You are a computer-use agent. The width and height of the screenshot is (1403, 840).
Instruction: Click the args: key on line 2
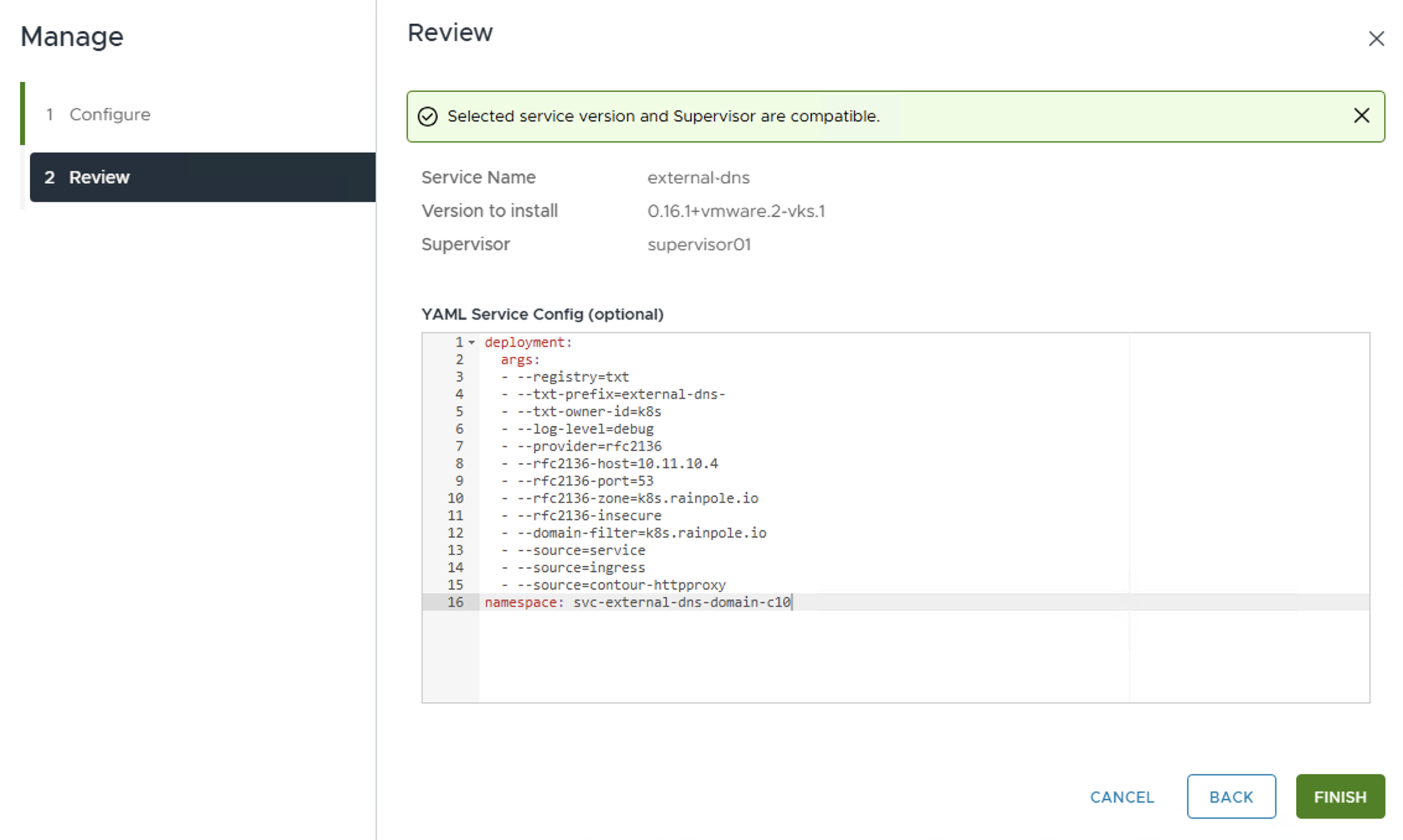coord(520,359)
